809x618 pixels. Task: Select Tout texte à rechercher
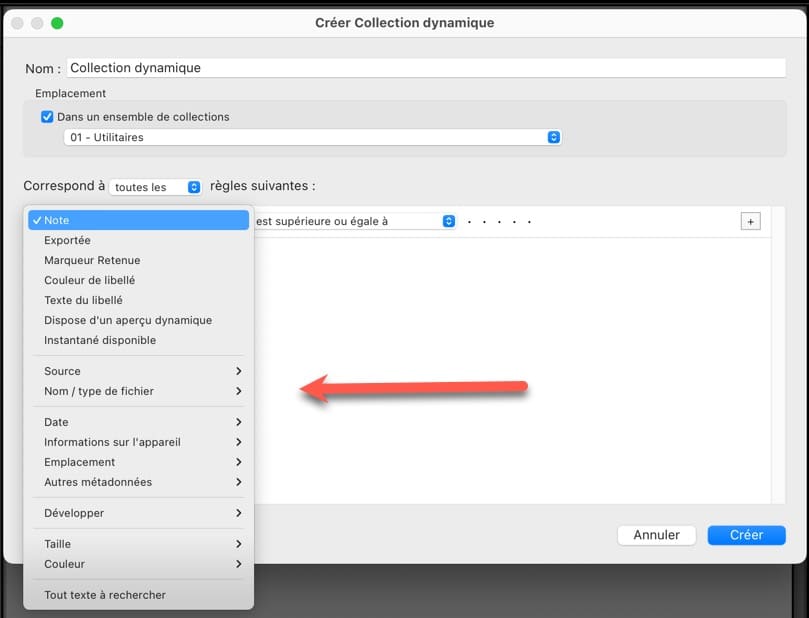(x=138, y=595)
